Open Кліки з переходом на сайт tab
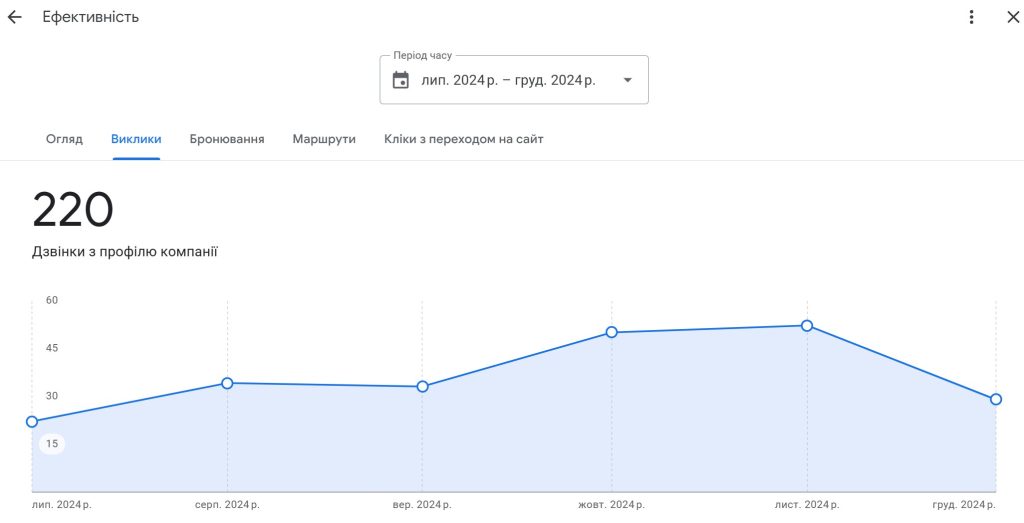 pos(464,139)
